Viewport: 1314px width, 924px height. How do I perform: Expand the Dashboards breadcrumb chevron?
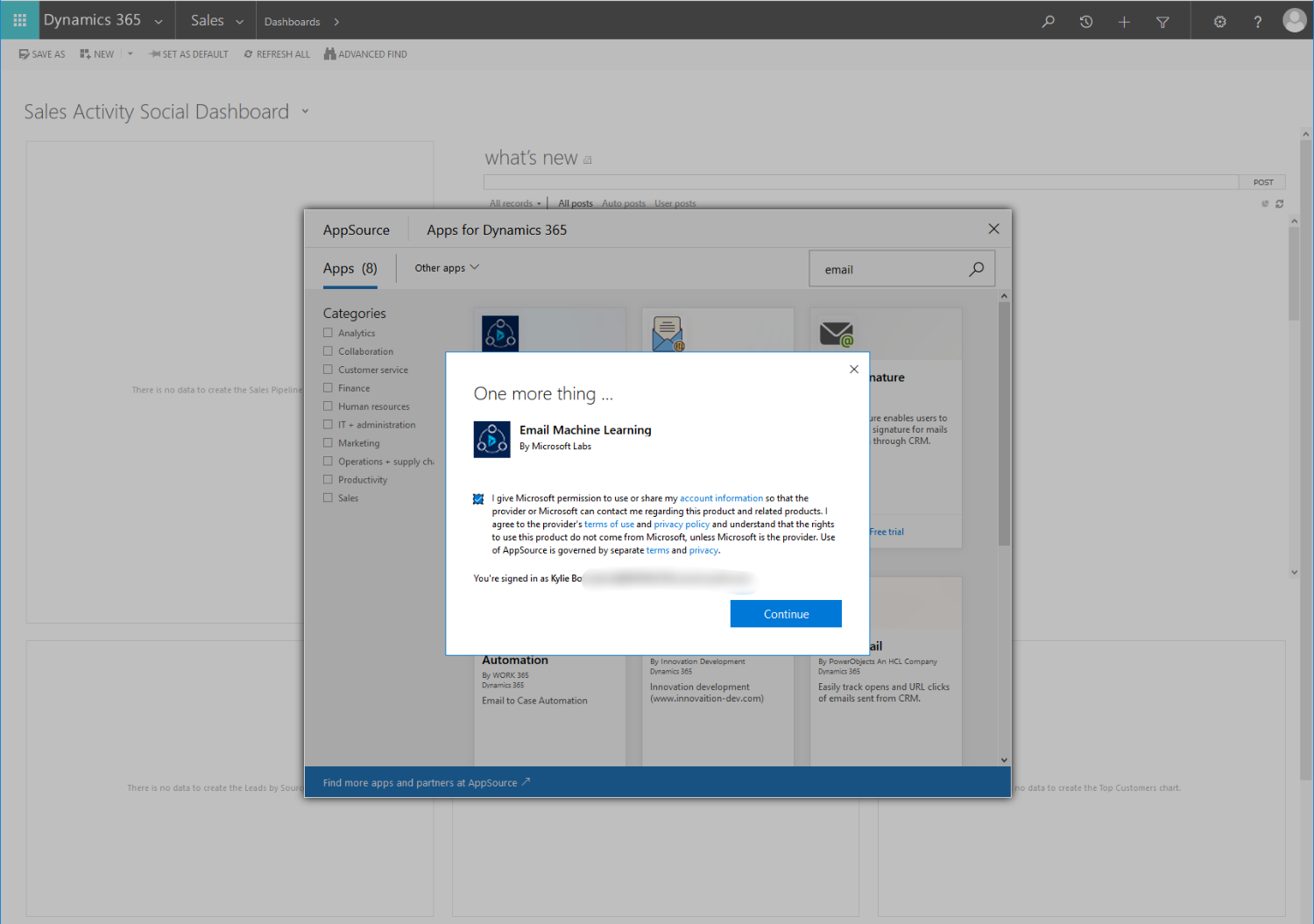(x=336, y=22)
